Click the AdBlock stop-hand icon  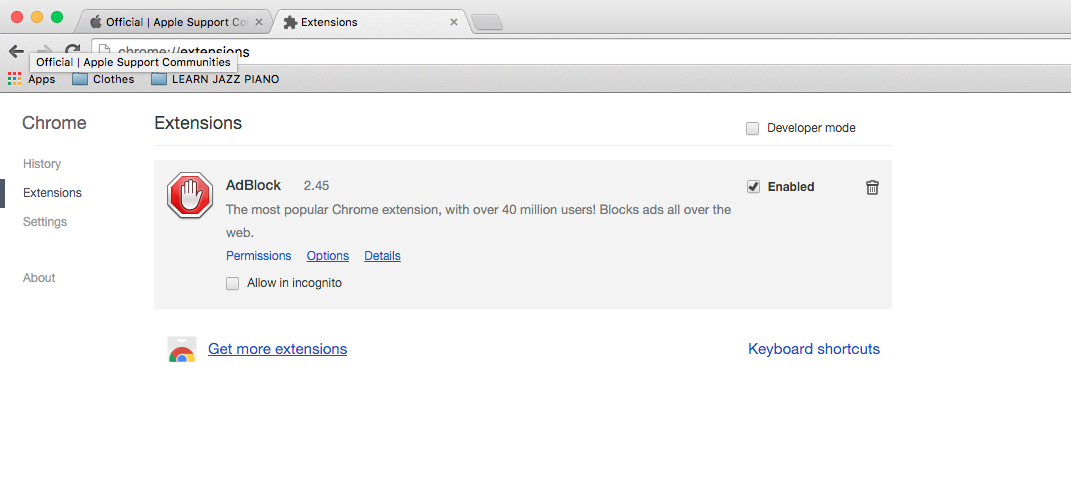pyautogui.click(x=190, y=195)
